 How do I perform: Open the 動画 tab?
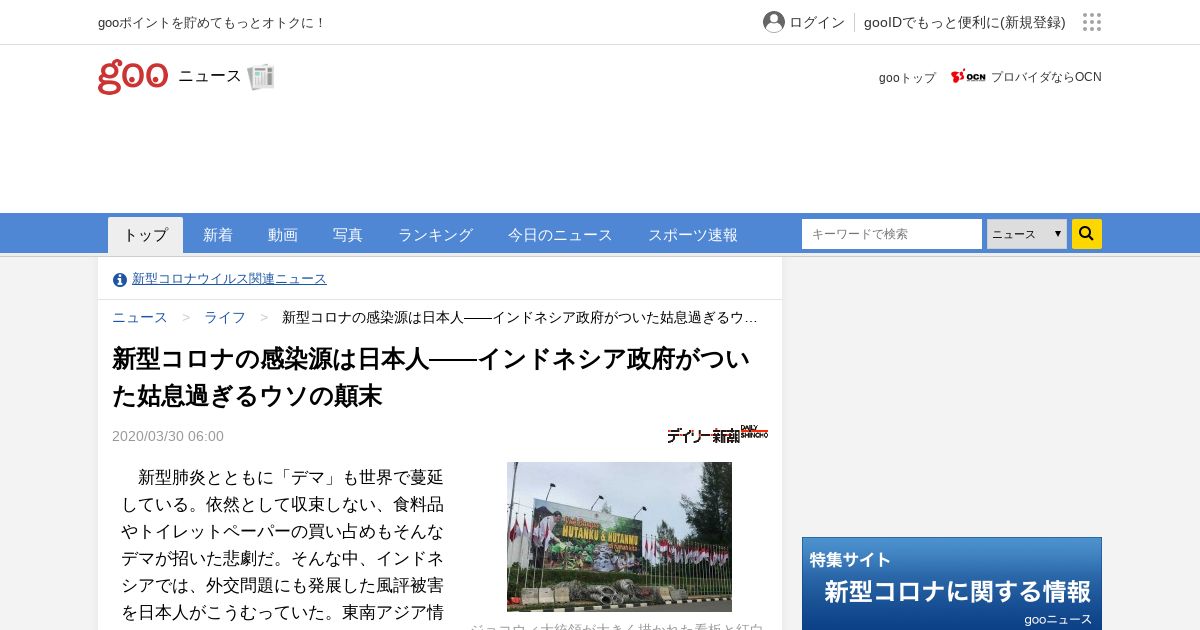click(x=283, y=235)
